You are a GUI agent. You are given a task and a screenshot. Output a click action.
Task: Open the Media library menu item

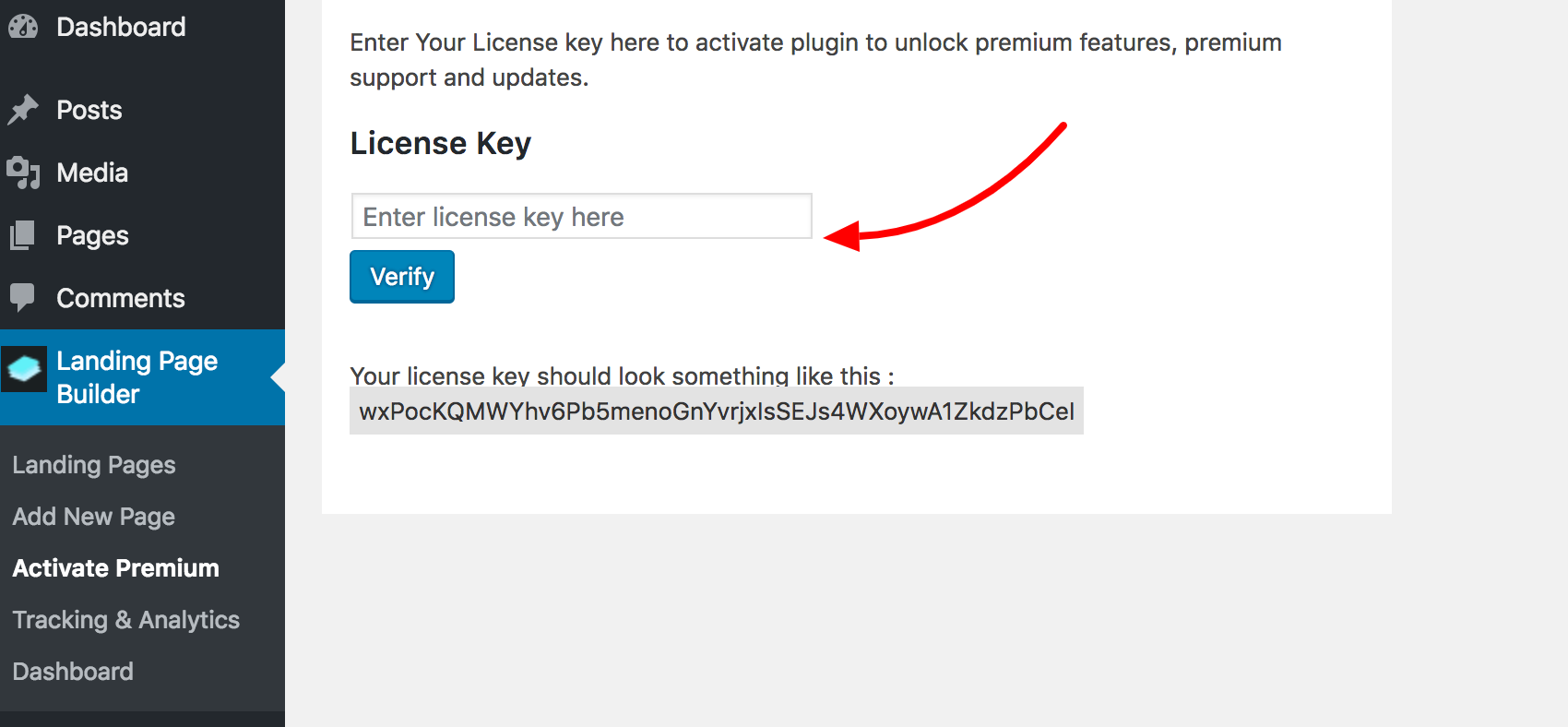(x=92, y=173)
